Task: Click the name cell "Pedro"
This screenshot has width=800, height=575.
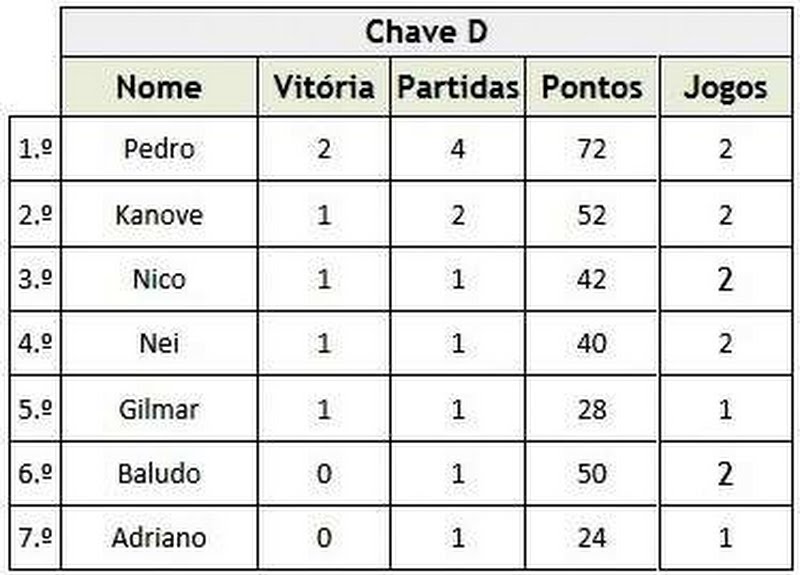Action: click(159, 149)
